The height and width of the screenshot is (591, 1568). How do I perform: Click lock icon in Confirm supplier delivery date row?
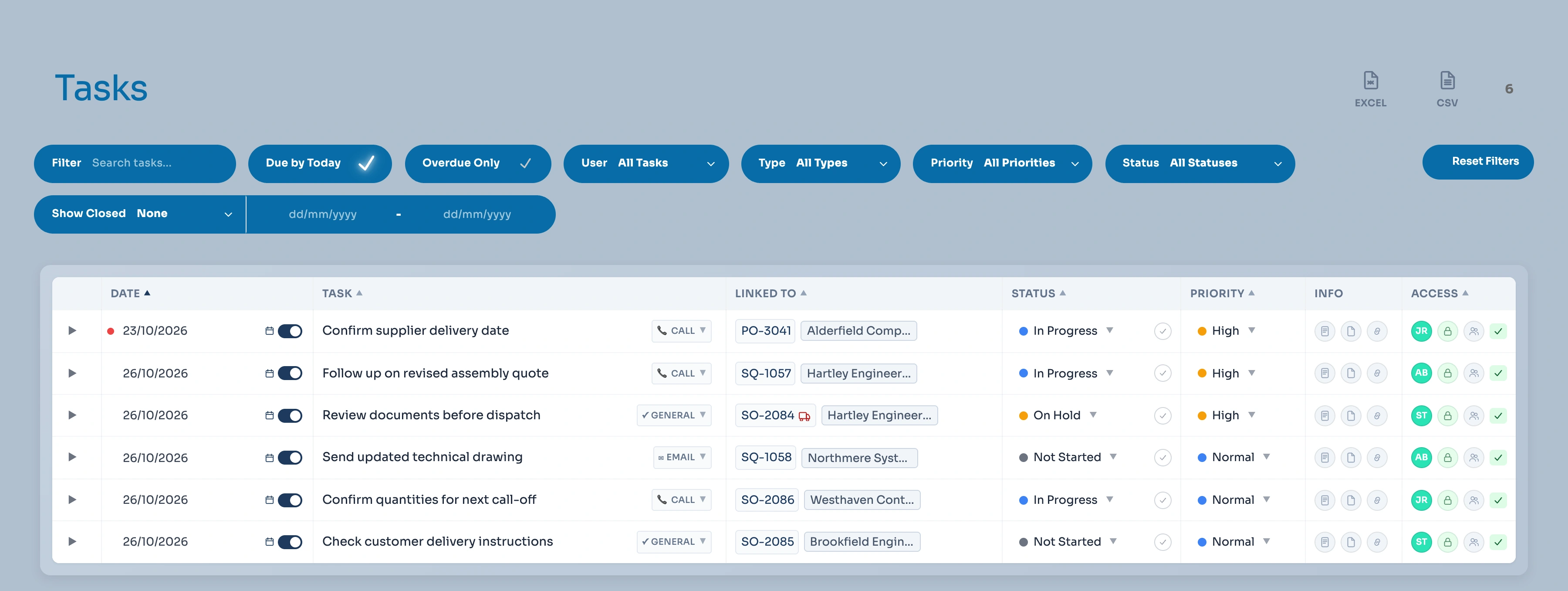(x=1447, y=331)
